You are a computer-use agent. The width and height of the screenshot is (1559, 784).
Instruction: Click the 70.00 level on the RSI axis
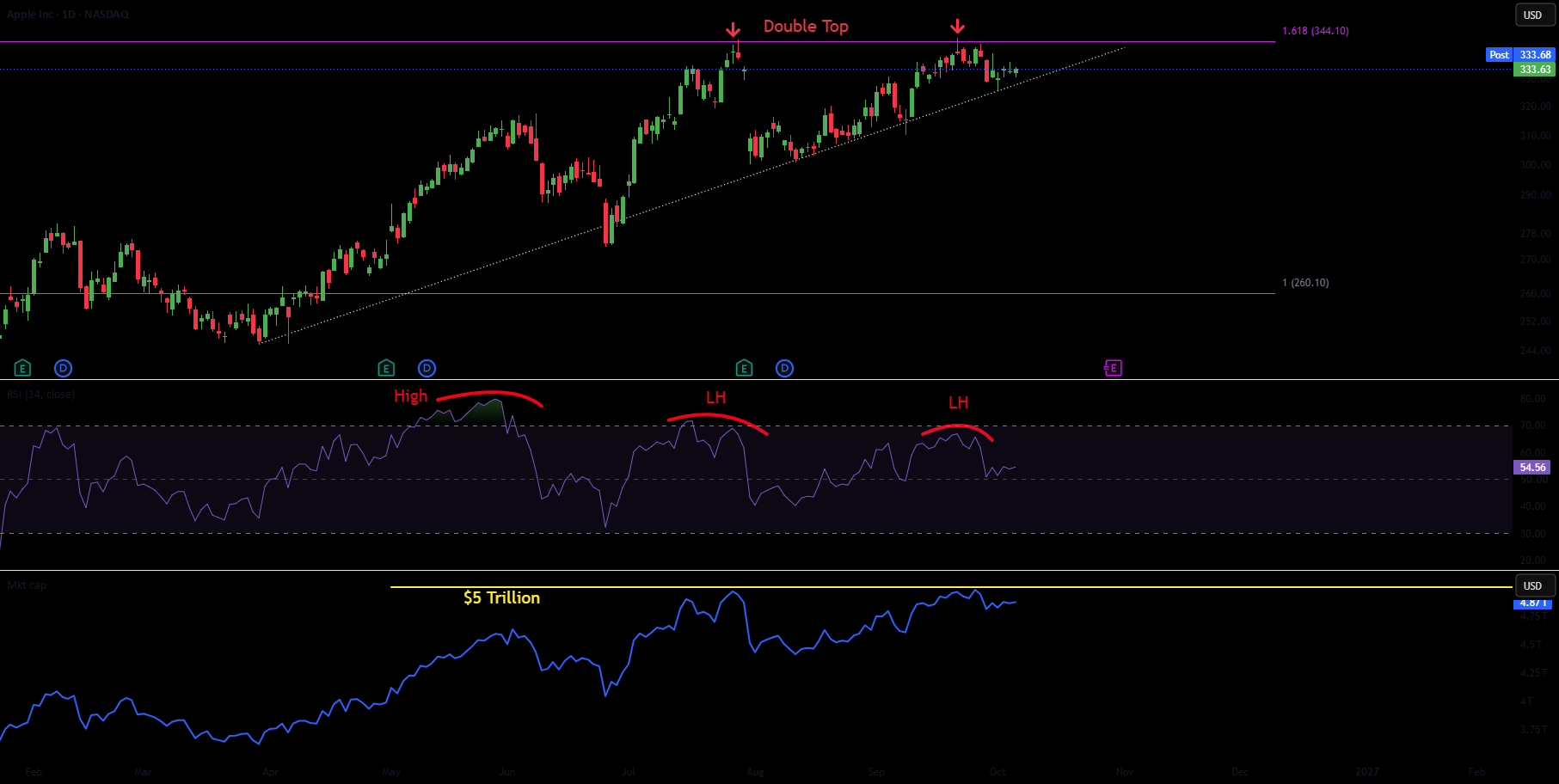tap(1532, 426)
